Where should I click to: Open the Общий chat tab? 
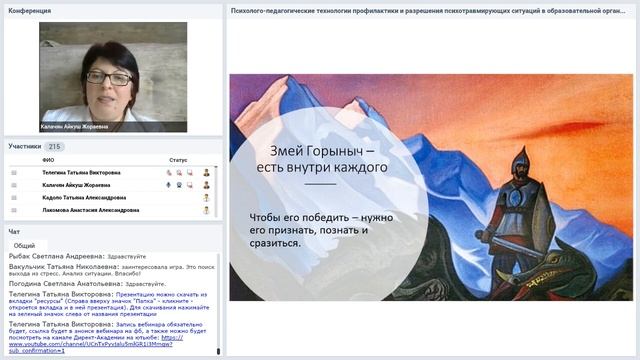point(24,246)
